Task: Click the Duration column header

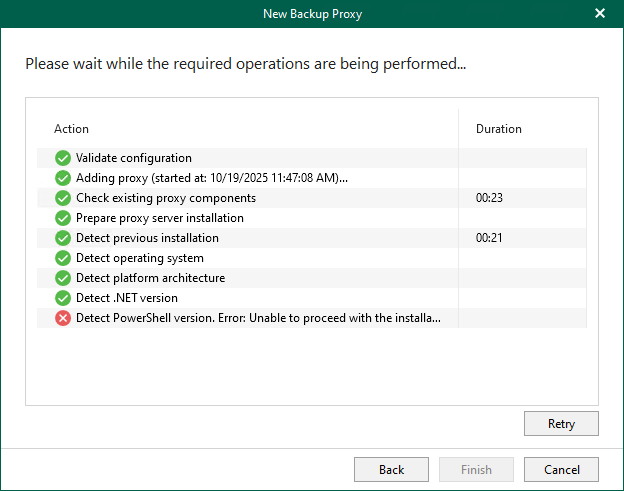Action: coord(498,129)
